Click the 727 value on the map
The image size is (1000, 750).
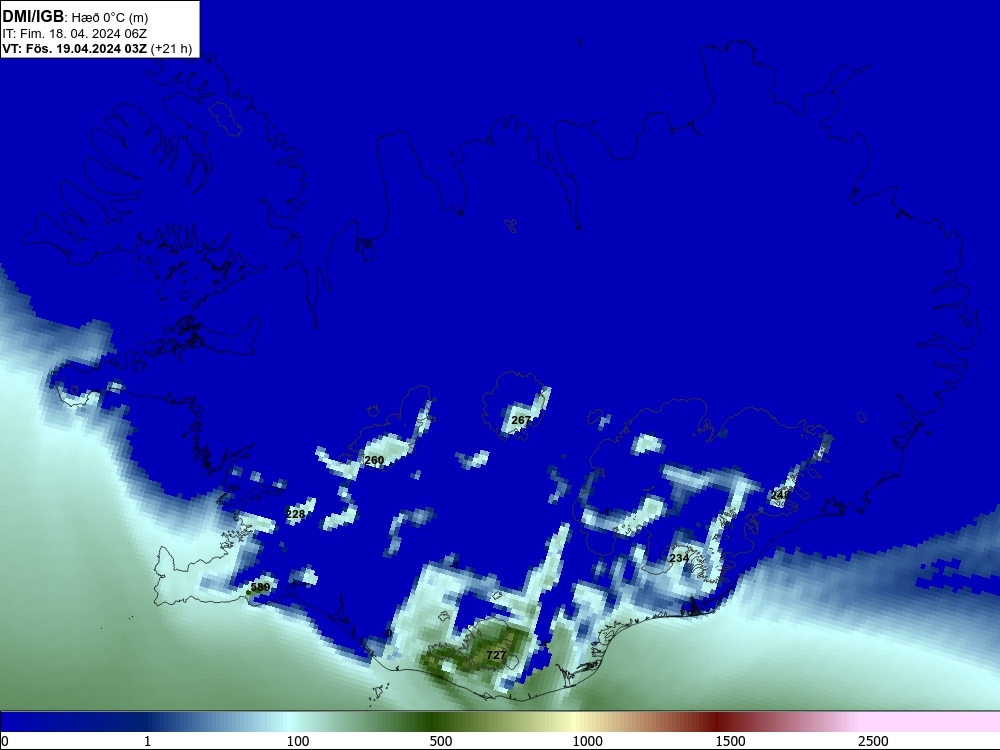pyautogui.click(x=496, y=655)
